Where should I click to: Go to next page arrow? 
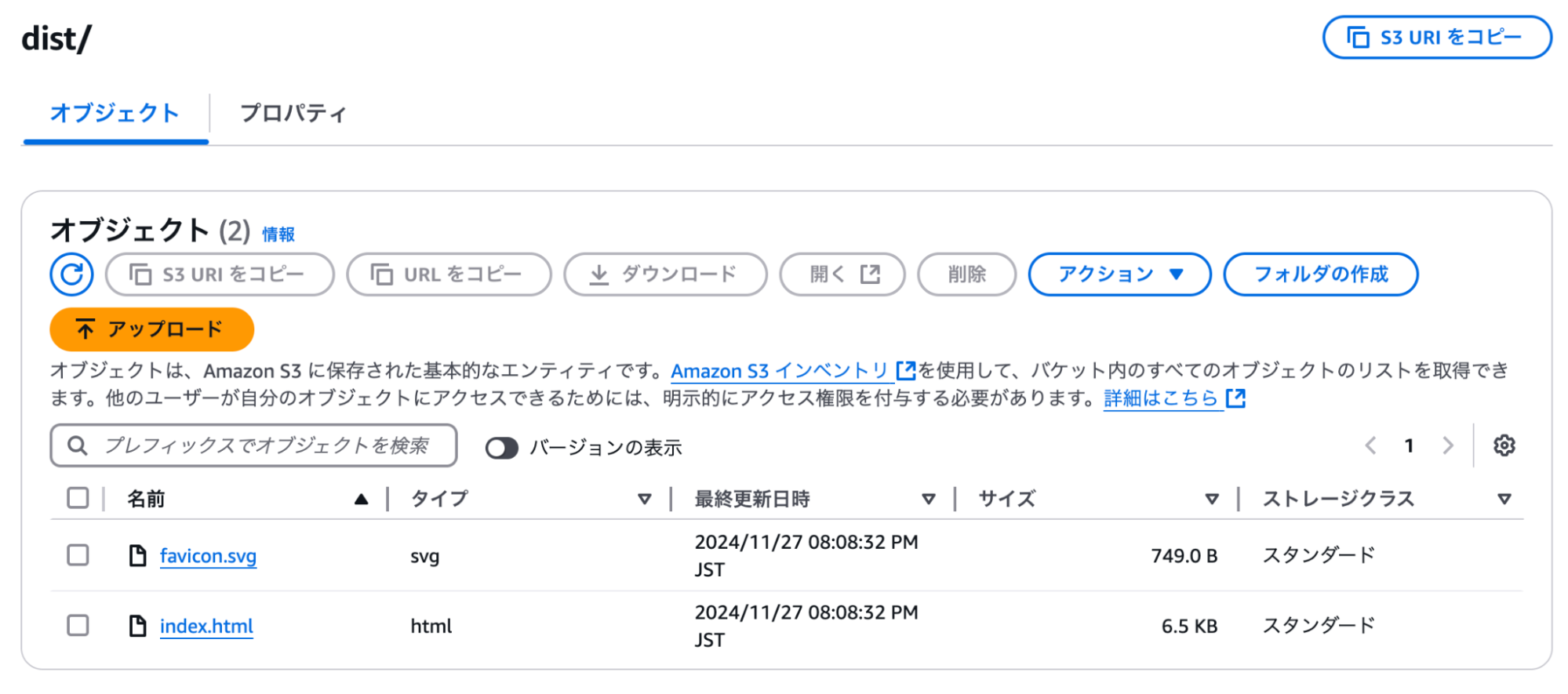tap(1448, 446)
